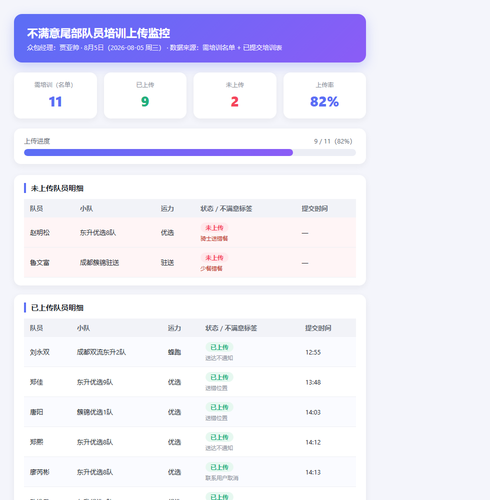The width and height of the screenshot is (490, 500).
Task: Click 小队 column header in 未上传 table
Action: point(86,209)
